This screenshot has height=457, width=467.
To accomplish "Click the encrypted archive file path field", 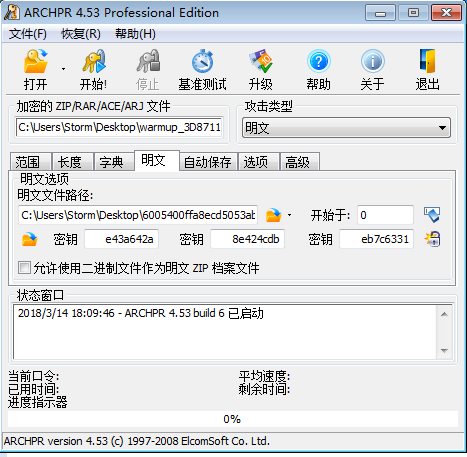I will click(119, 127).
